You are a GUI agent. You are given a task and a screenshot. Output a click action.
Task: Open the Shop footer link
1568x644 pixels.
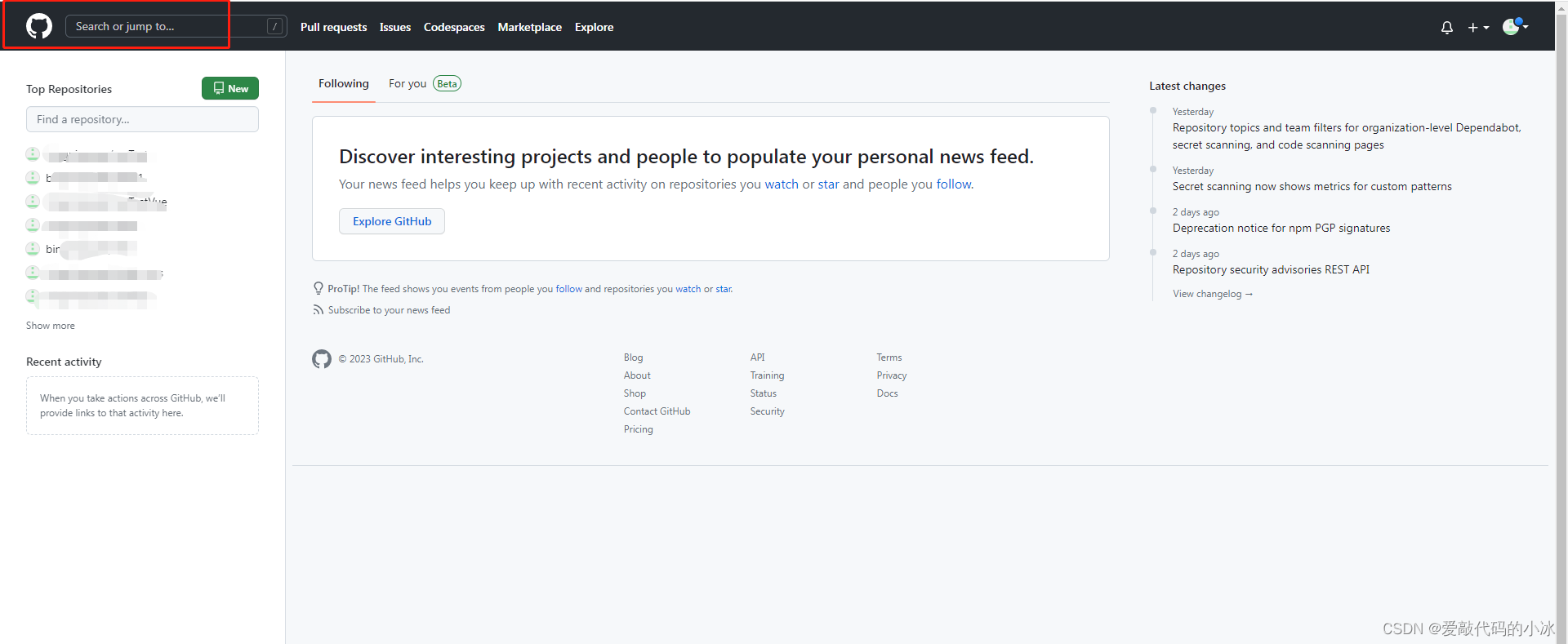point(635,393)
